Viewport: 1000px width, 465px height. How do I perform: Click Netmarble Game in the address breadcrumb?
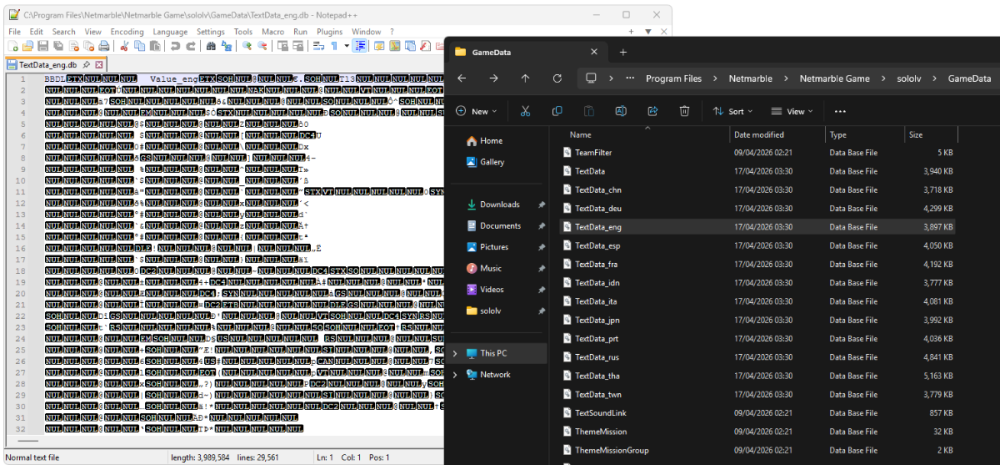835,78
